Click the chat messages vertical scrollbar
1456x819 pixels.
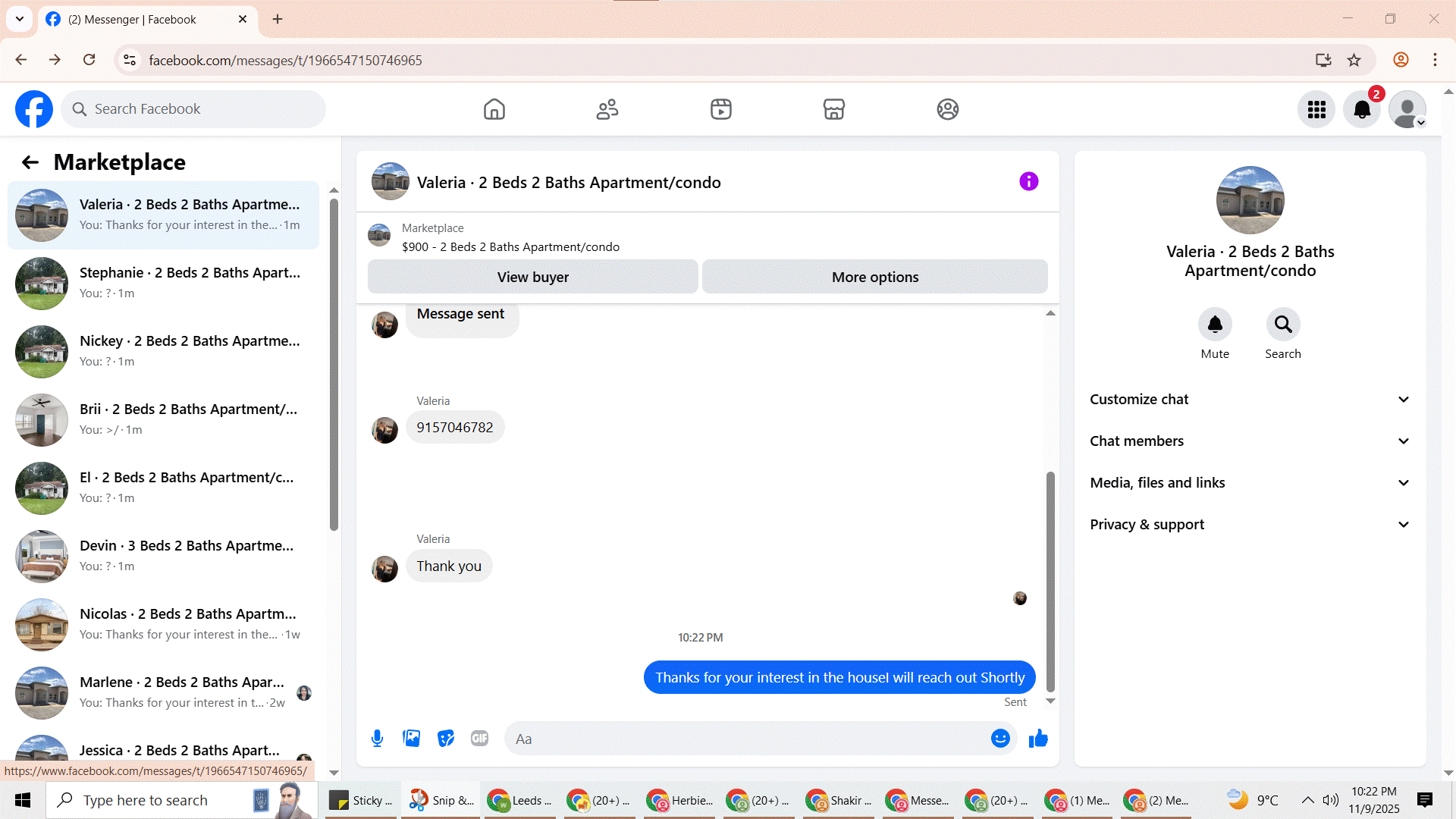pos(1050,582)
